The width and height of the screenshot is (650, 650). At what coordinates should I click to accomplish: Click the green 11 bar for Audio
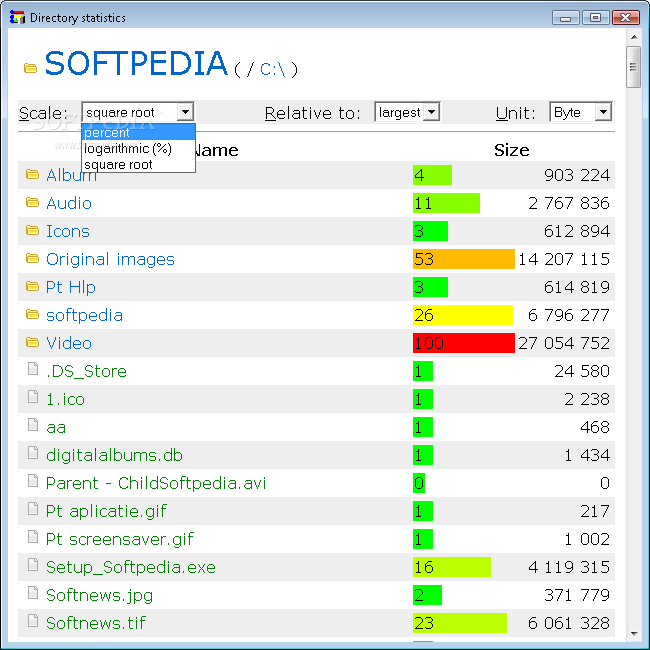(x=446, y=203)
